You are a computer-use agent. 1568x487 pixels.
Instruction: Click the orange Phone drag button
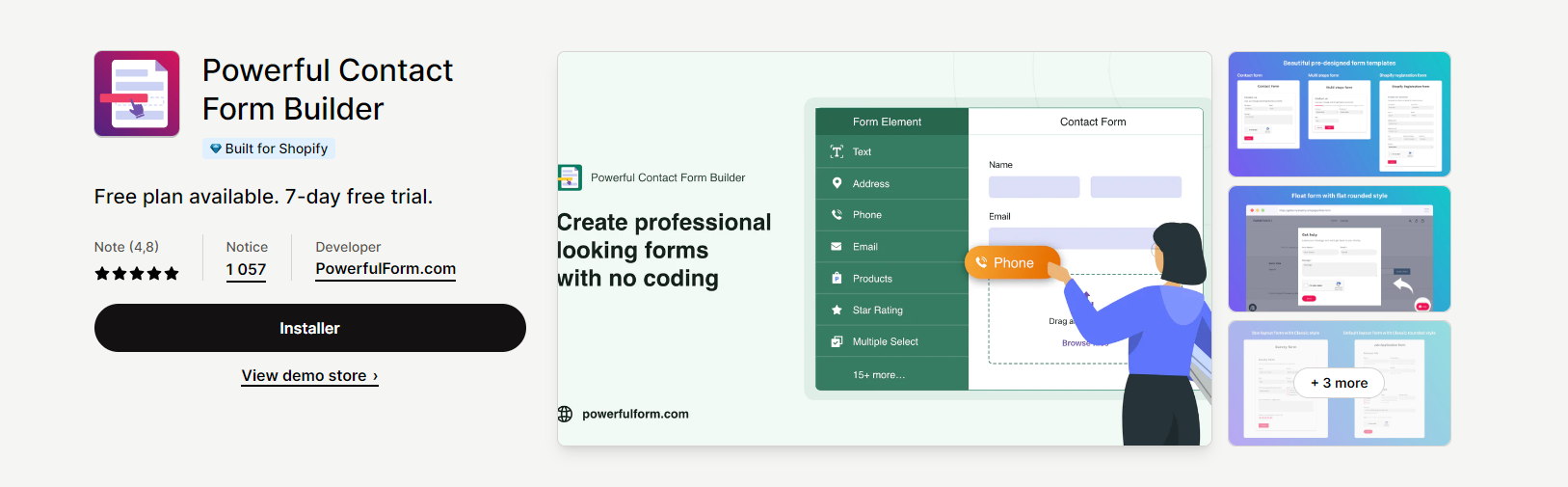point(1012,262)
